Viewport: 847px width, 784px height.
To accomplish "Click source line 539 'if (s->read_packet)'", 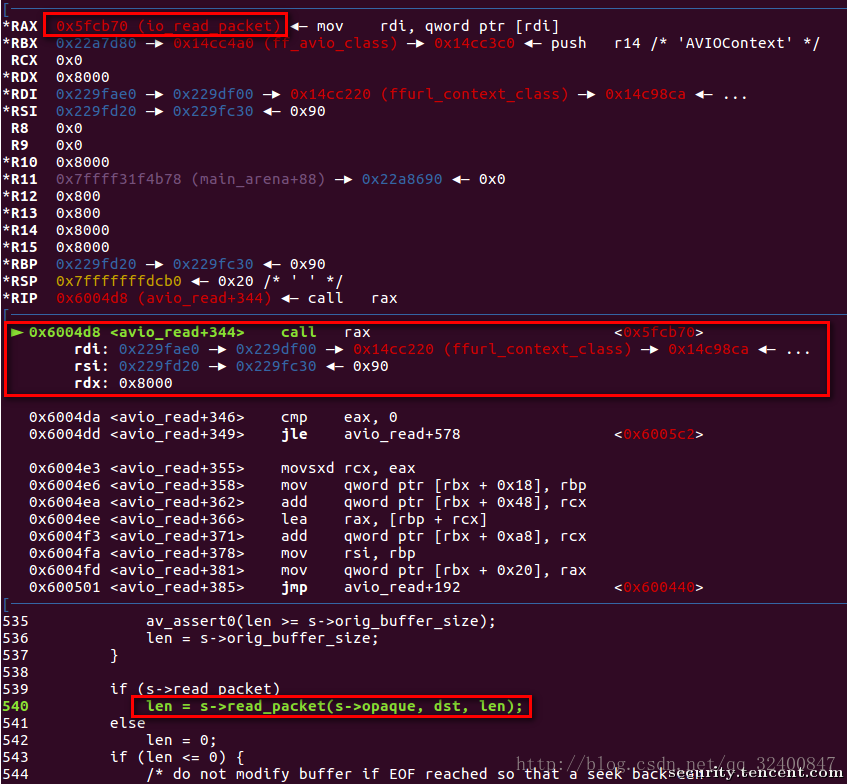I will [x=195, y=689].
